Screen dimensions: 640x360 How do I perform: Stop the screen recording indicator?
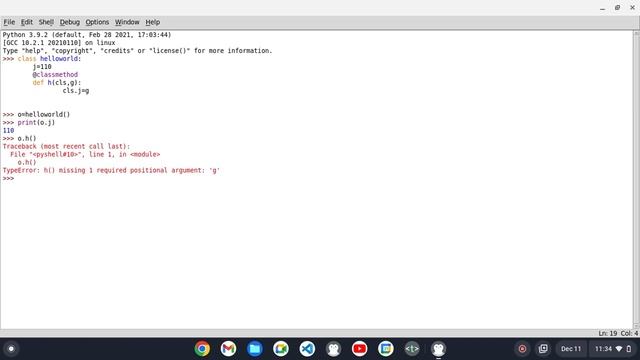pos(522,349)
